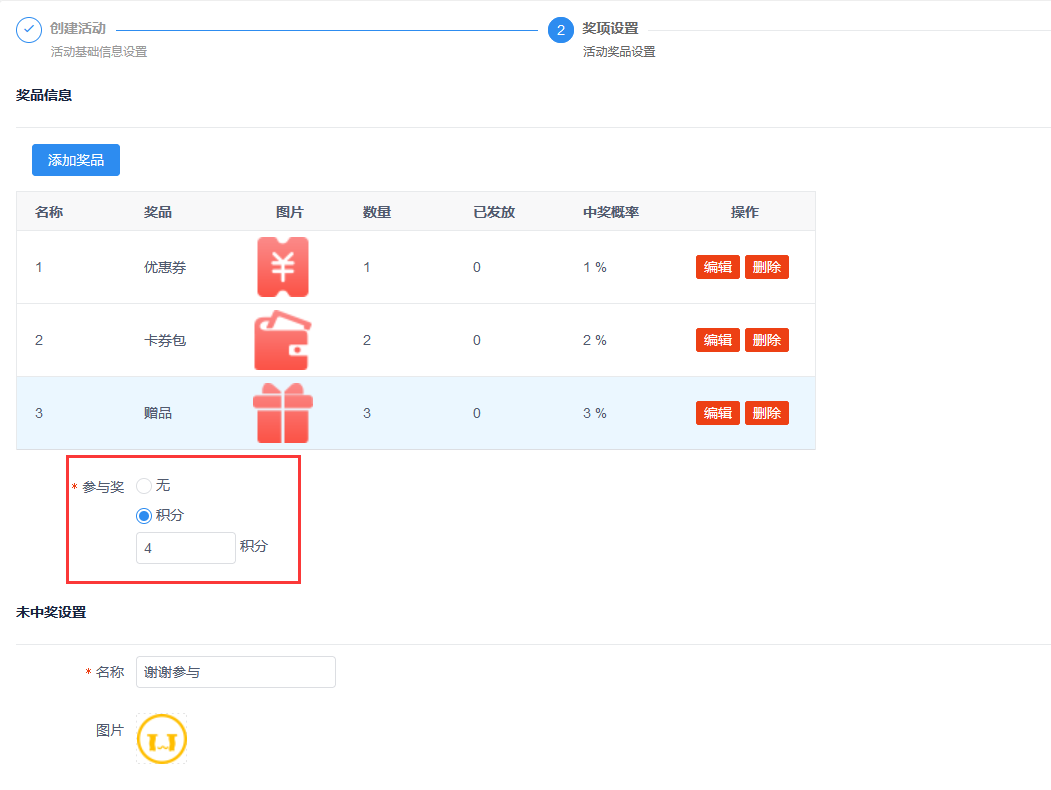Edit the 卡券包 prize row
This screenshot has width=1051, height=790.
pos(718,340)
